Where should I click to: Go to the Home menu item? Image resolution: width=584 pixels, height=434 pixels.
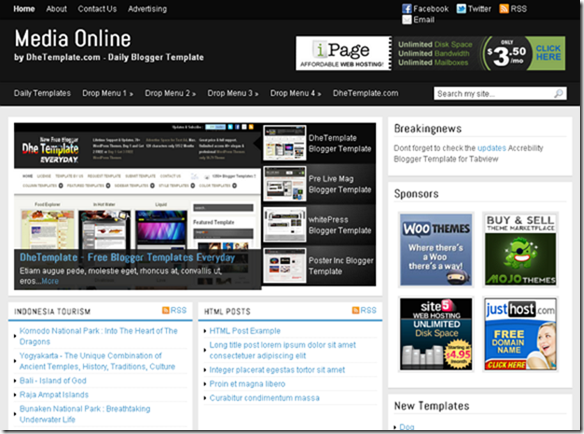[24, 9]
